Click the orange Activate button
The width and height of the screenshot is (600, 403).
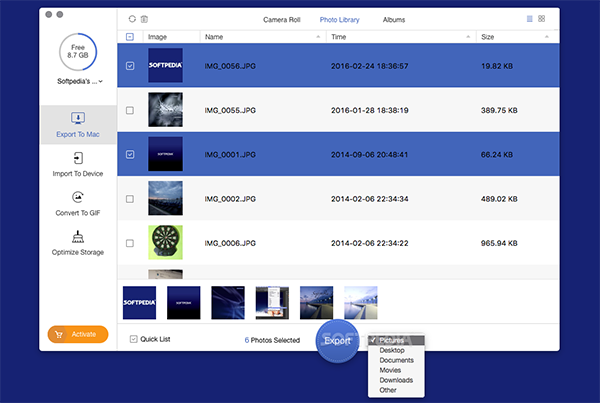point(78,334)
